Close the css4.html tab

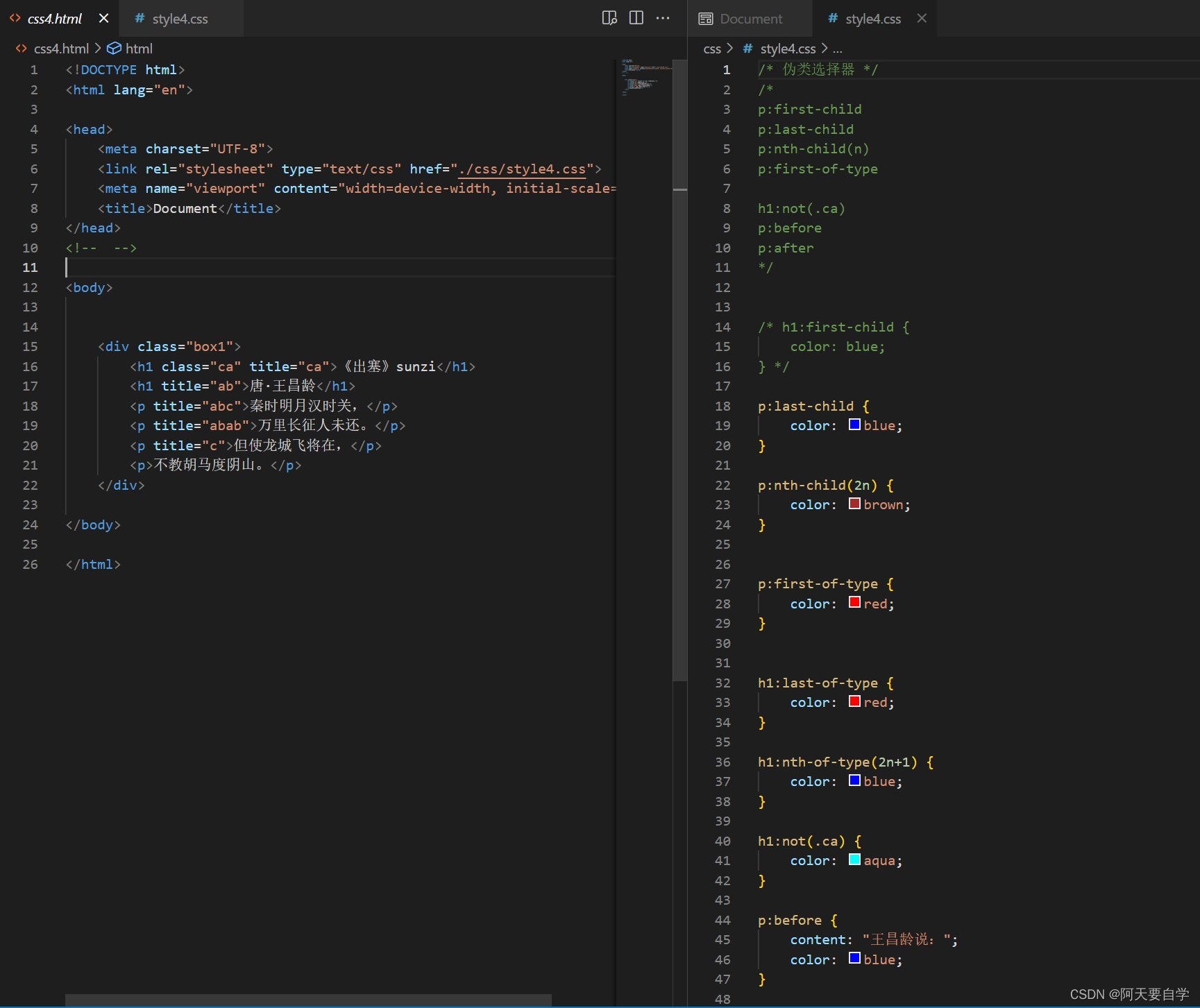[103, 19]
